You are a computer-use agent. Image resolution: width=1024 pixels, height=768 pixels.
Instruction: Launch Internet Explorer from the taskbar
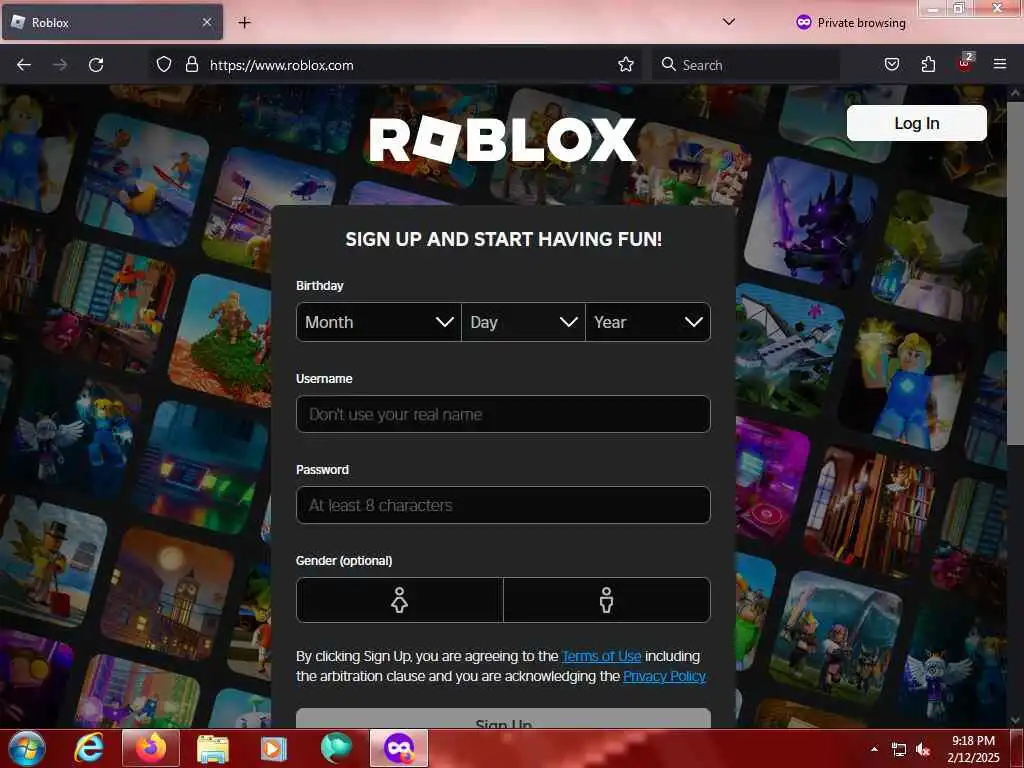pyautogui.click(x=89, y=748)
